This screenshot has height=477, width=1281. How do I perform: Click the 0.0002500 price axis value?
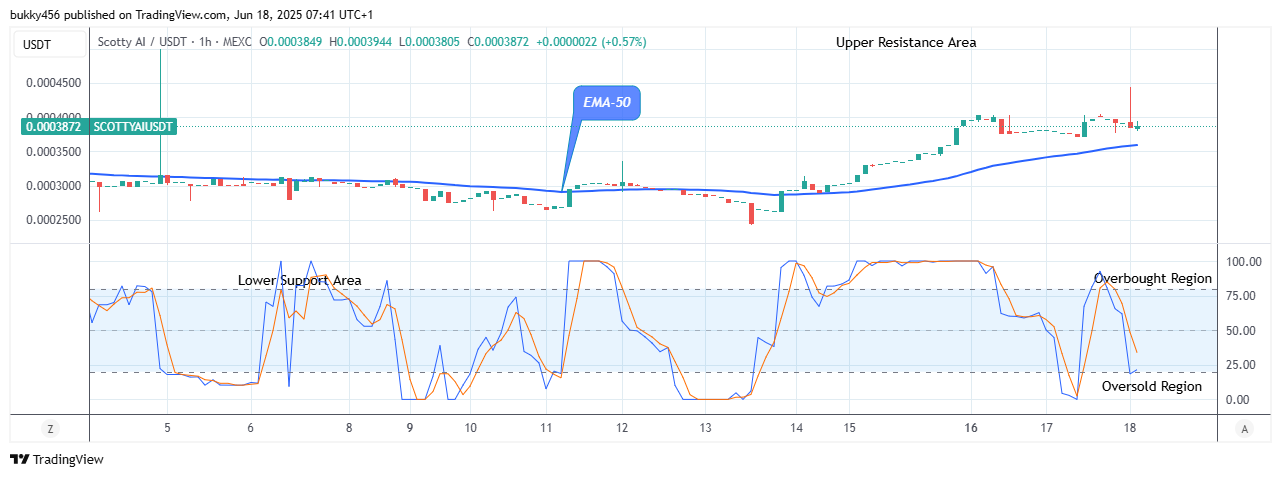54,220
